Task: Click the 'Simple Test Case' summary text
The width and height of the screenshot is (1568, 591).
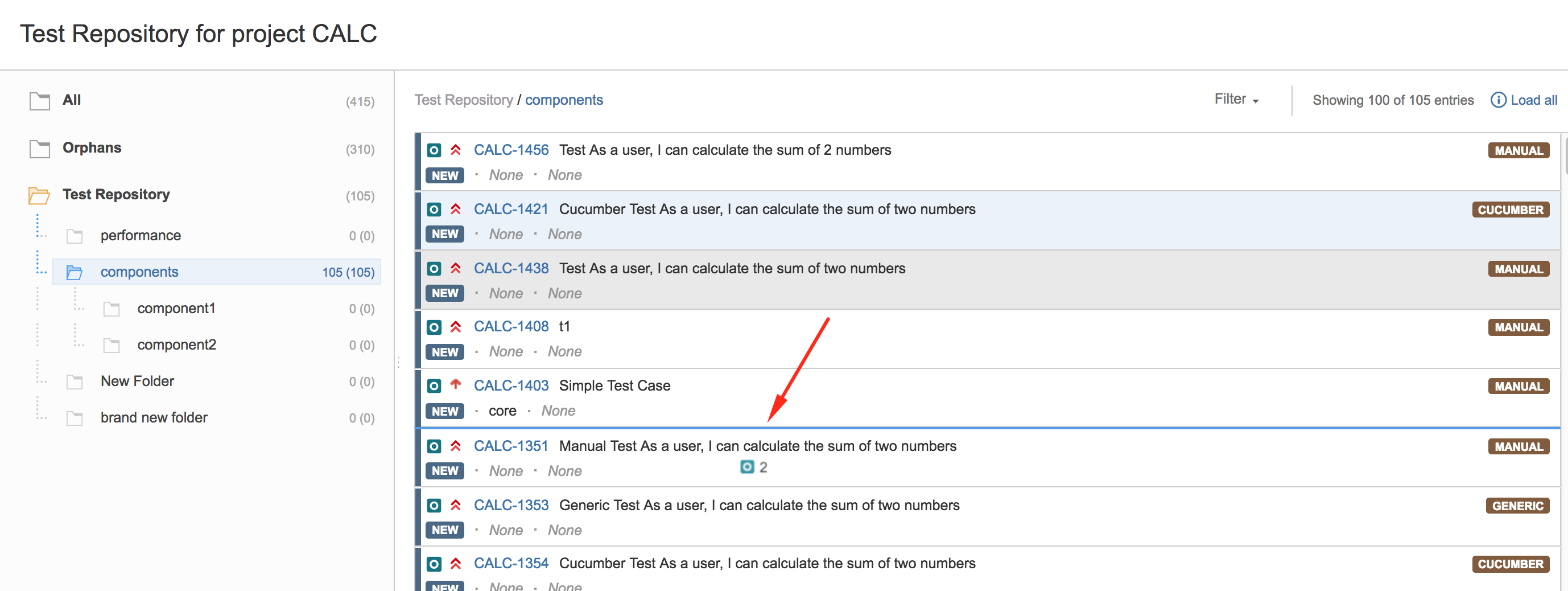Action: [x=615, y=385]
